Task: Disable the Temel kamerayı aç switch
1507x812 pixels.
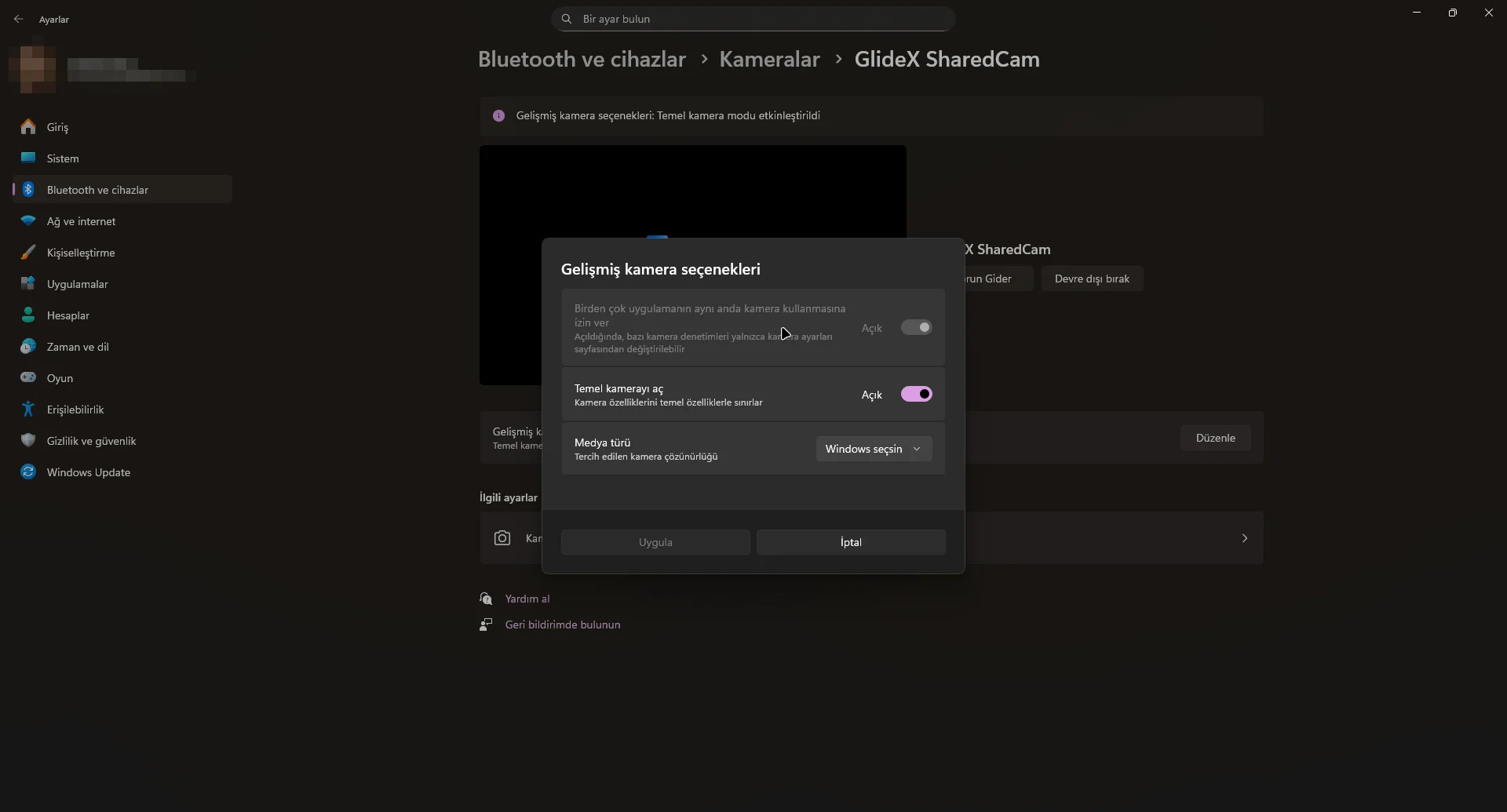Action: click(x=917, y=394)
